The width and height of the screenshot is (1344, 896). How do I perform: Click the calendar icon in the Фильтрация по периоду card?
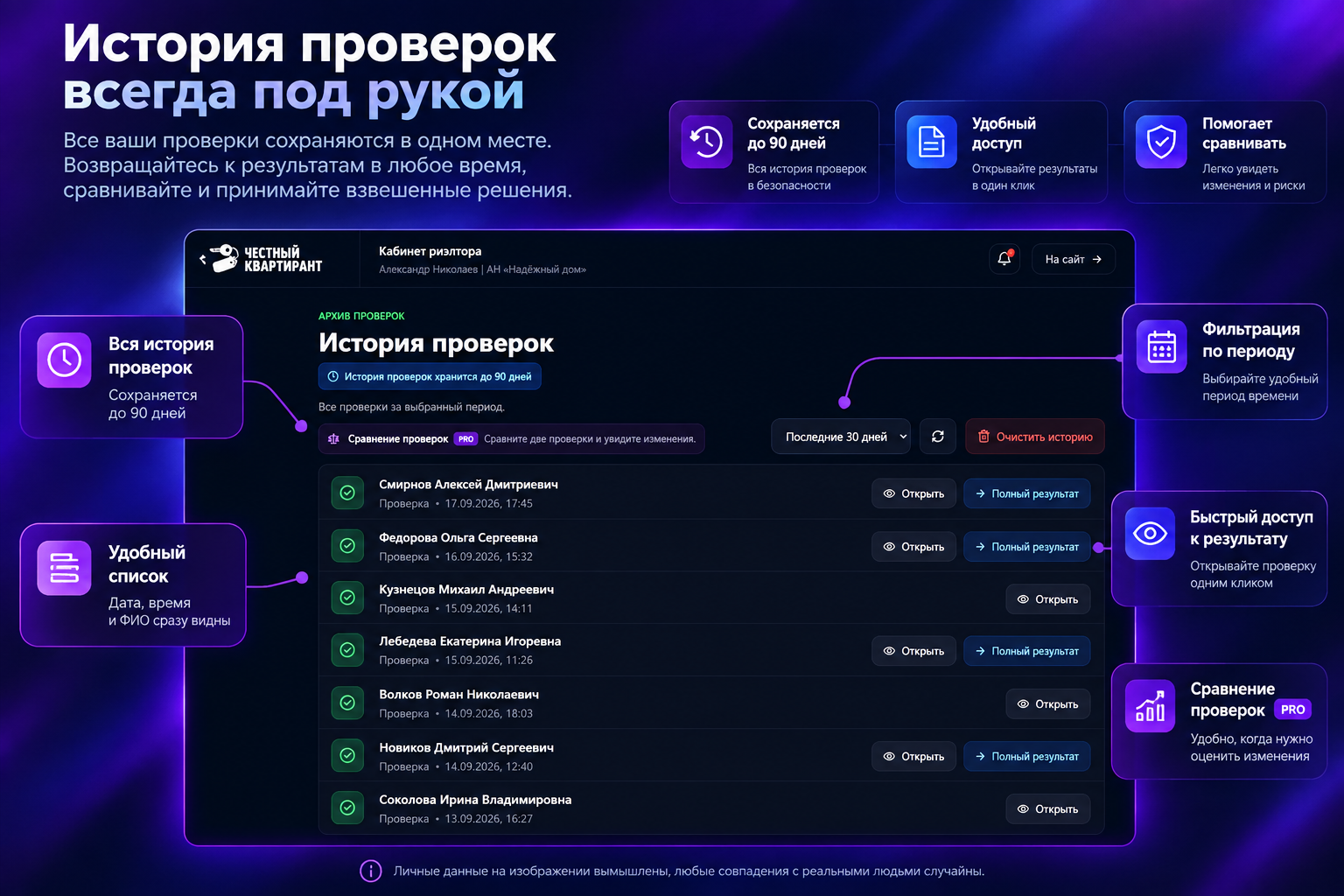click(x=1162, y=347)
